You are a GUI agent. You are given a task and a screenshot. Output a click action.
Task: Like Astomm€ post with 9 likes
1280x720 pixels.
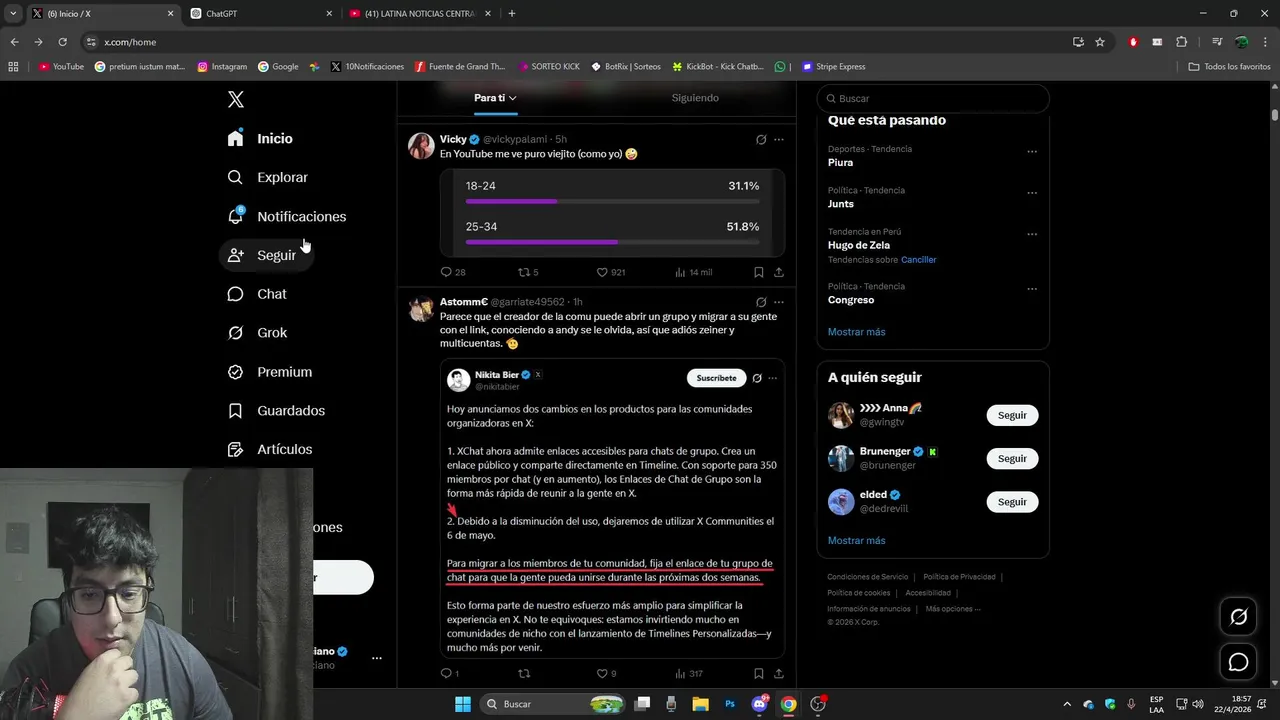coord(607,674)
